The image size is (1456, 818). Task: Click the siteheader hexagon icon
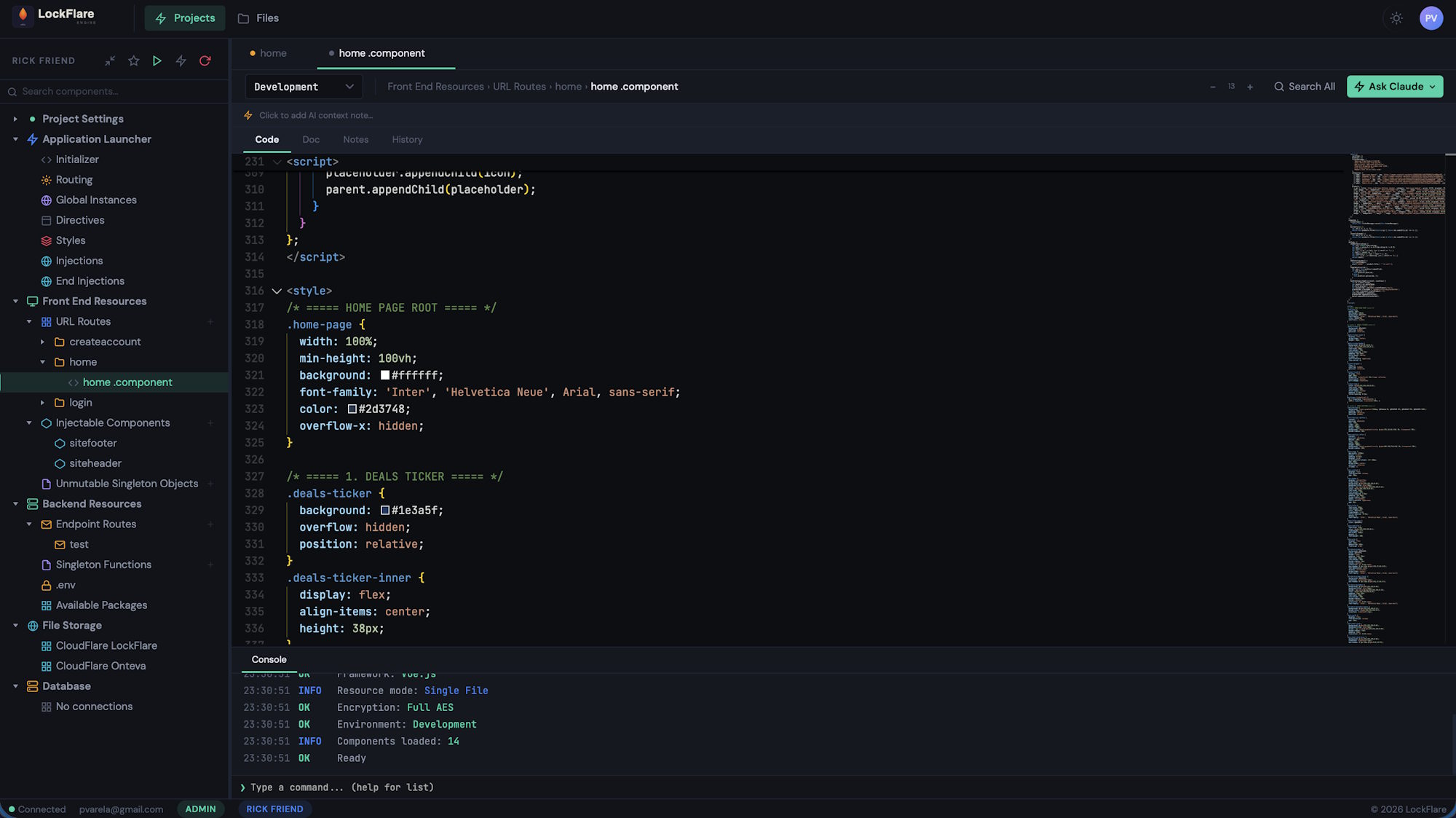[x=60, y=463]
